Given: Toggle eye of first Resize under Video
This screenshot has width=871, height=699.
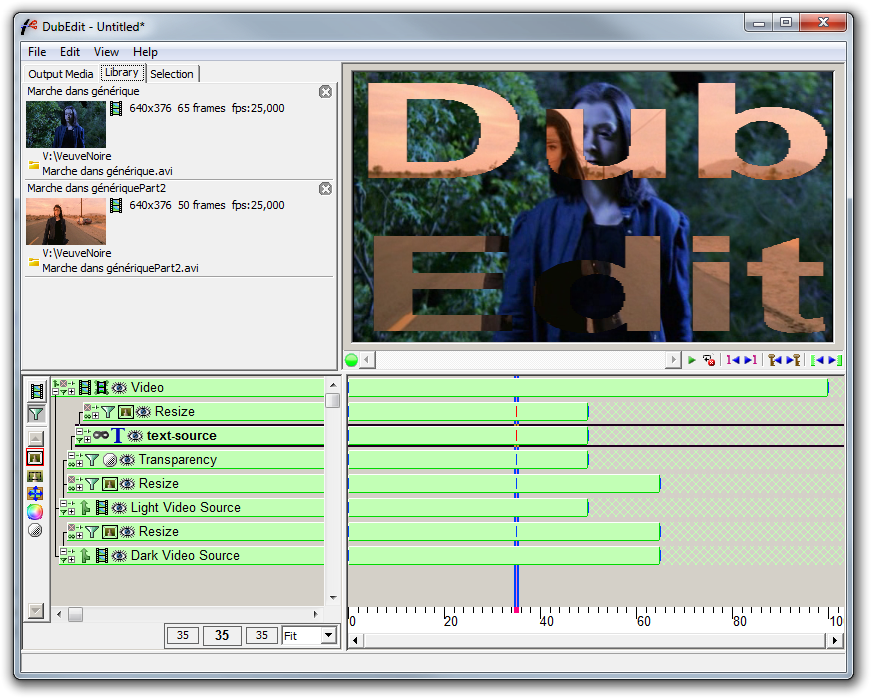Looking at the screenshot, I should point(143,412).
